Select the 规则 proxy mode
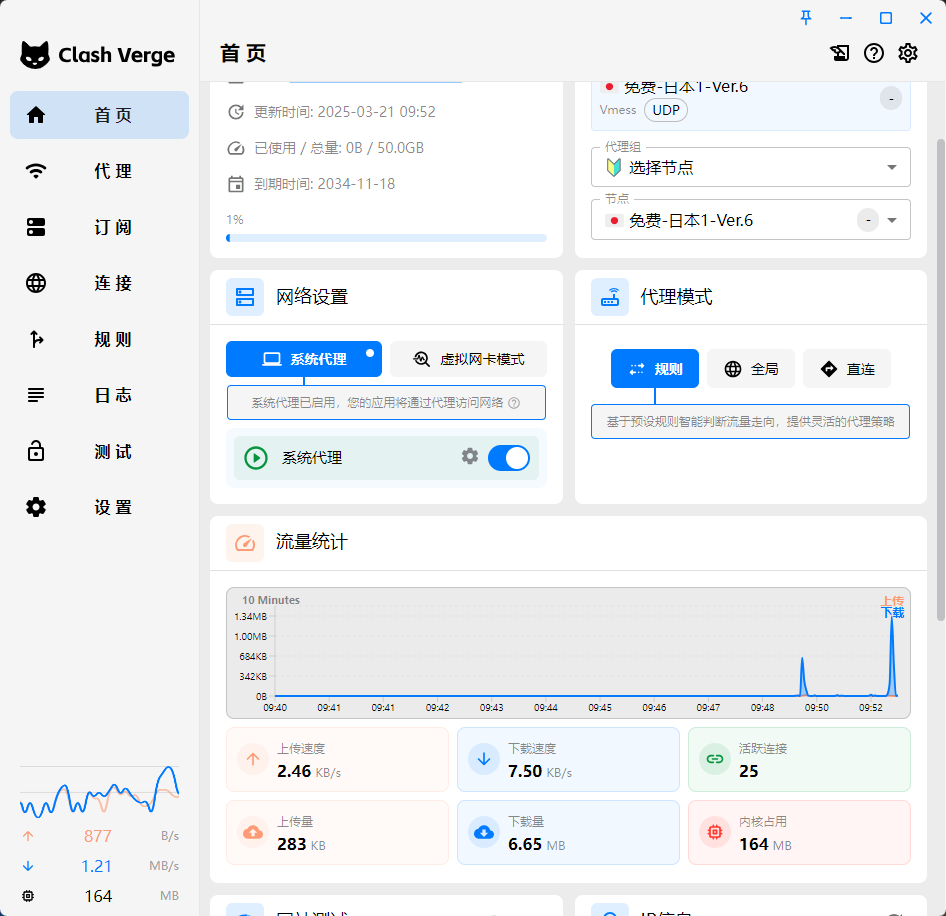This screenshot has width=946, height=916. tap(655, 369)
